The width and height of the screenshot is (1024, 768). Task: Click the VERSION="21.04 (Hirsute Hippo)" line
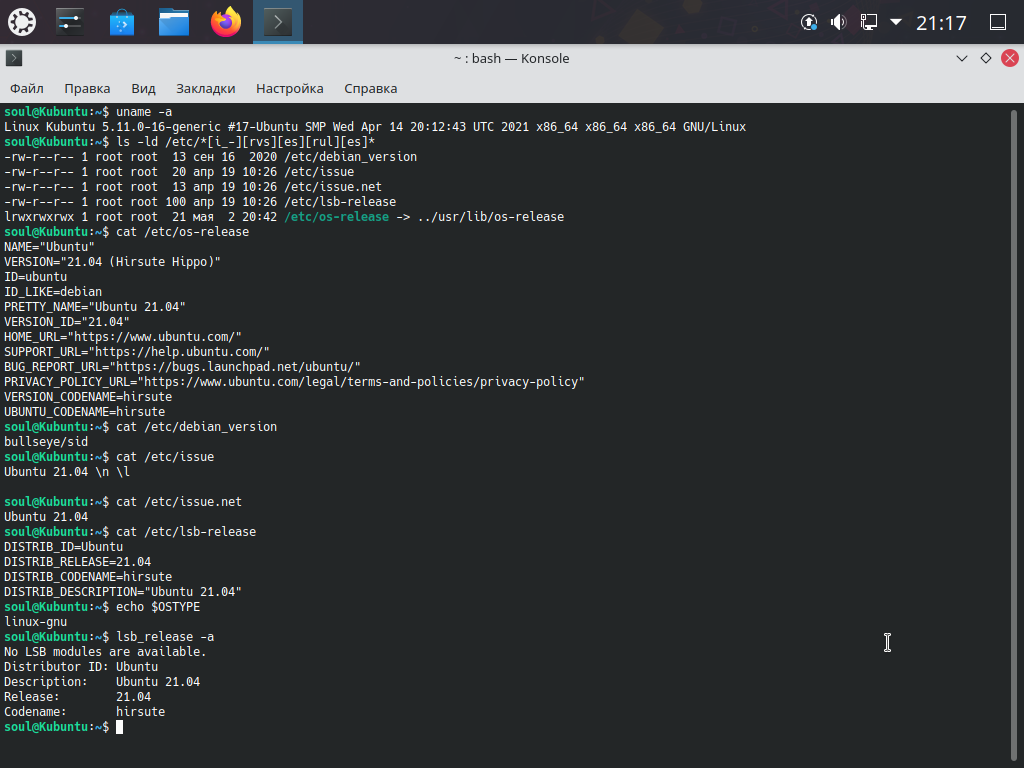pyautogui.click(x=112, y=262)
